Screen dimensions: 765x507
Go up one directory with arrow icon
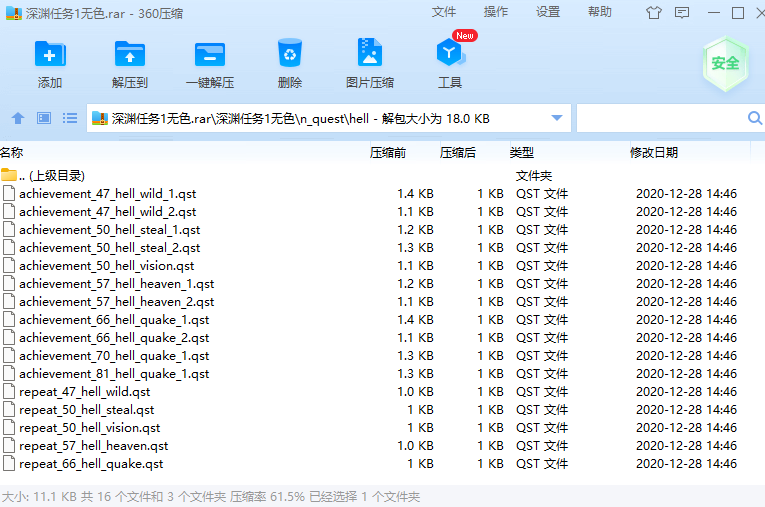17,118
